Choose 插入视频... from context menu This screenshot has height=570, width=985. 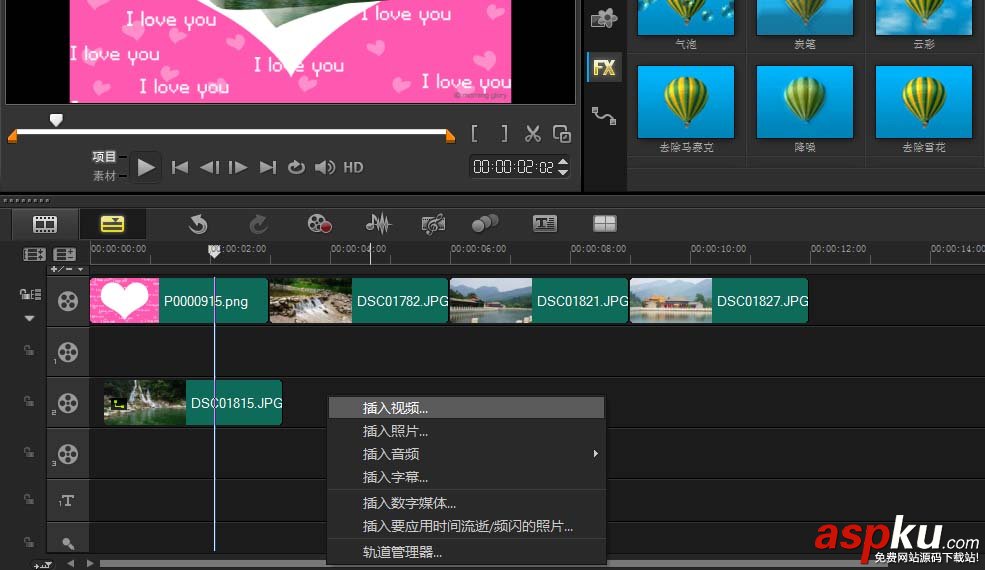pos(395,408)
